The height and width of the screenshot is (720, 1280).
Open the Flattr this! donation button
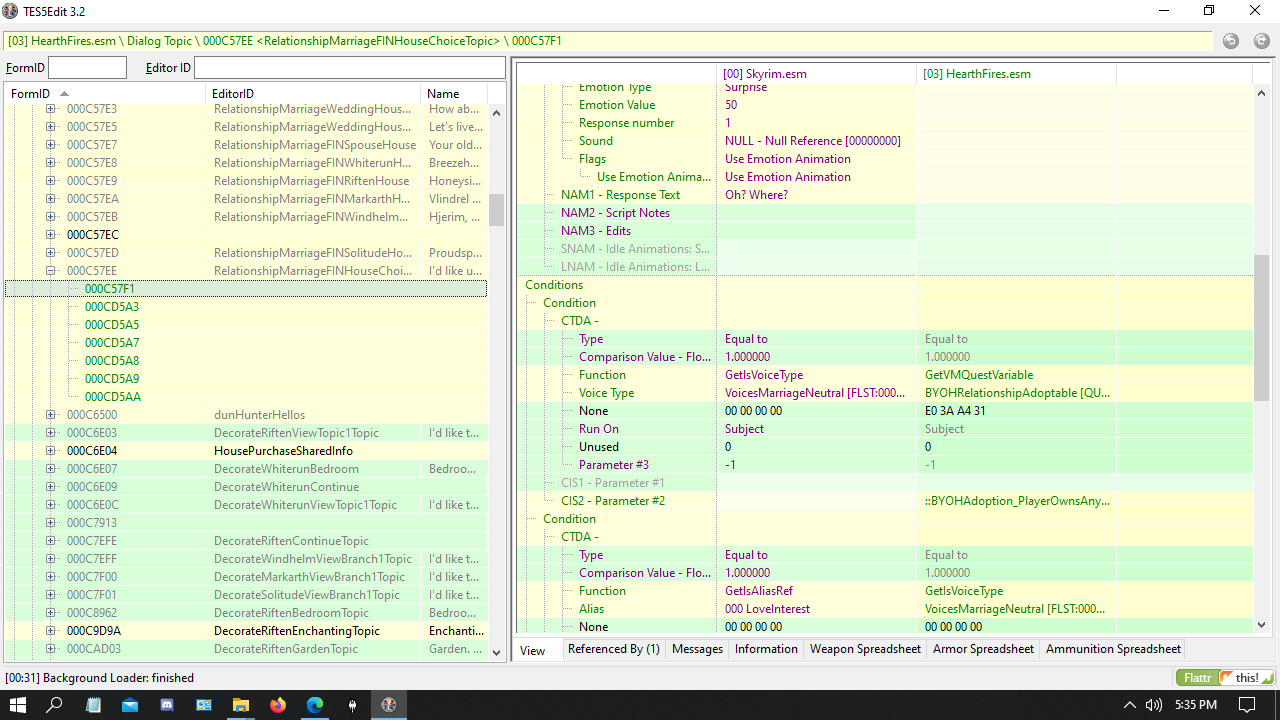[x=1226, y=678]
